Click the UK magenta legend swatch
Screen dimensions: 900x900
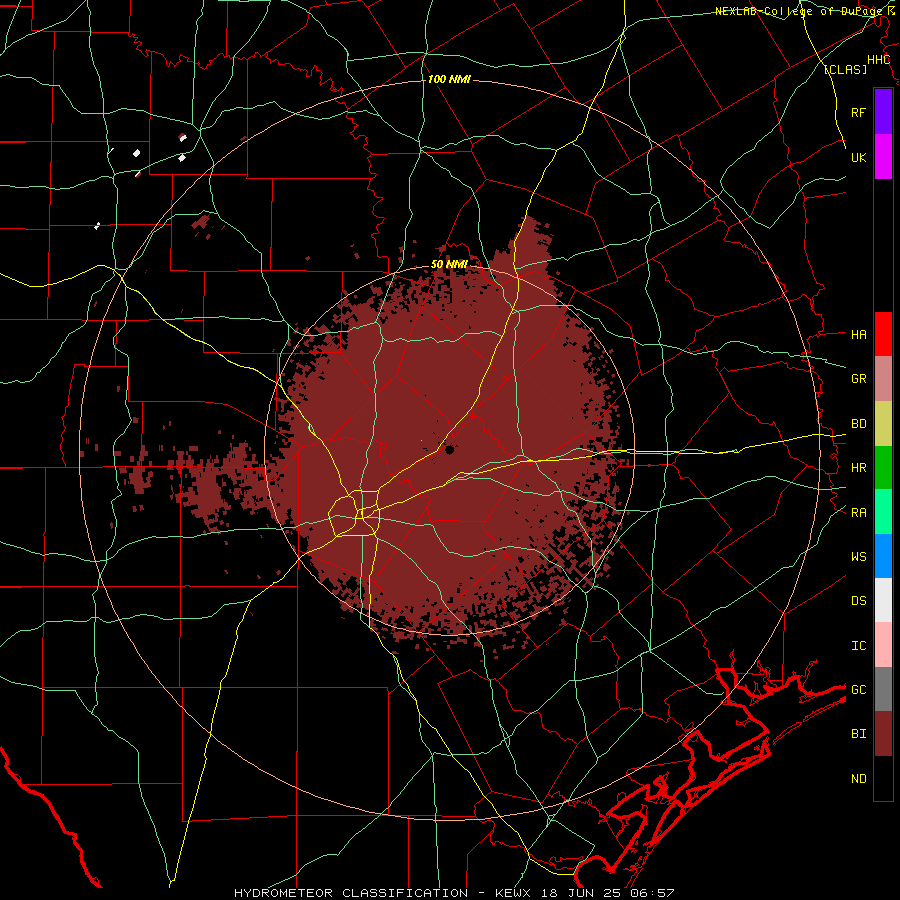(883, 157)
